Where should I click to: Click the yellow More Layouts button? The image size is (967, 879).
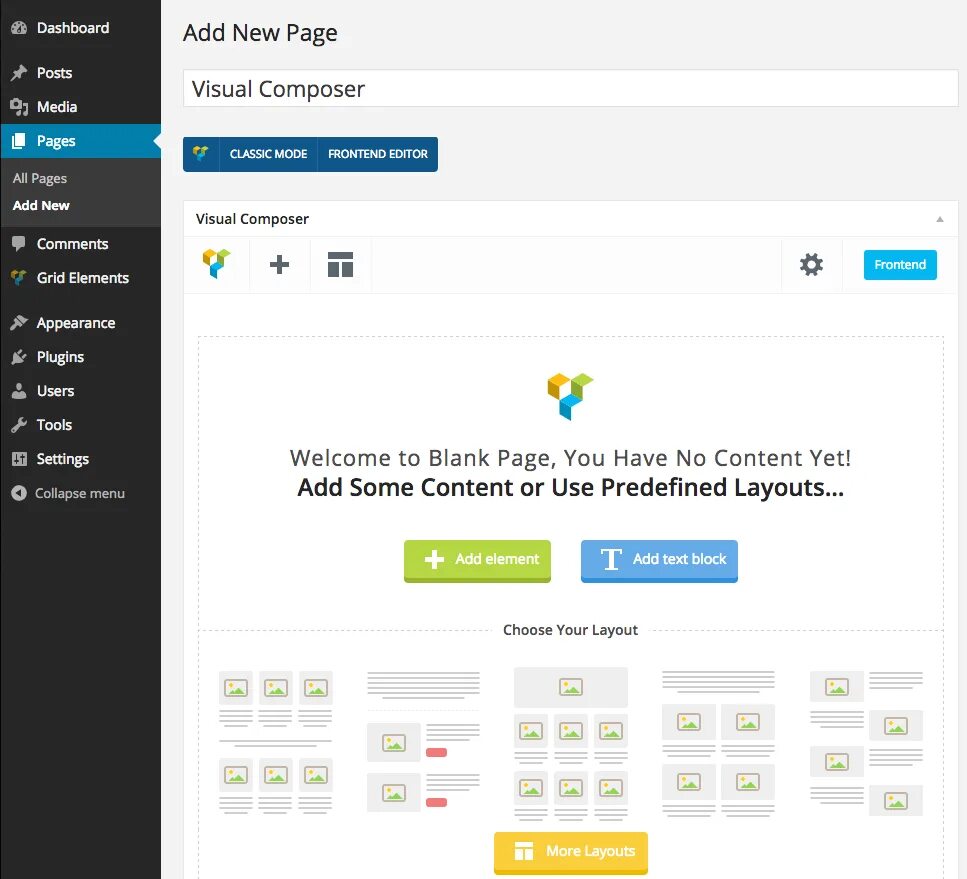[570, 852]
